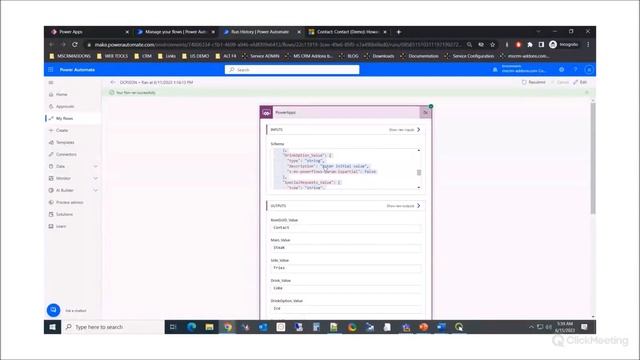Image resolution: width=640 pixels, height=360 pixels.
Task: Open the Service ADMIN bookmark
Action: coord(261,56)
